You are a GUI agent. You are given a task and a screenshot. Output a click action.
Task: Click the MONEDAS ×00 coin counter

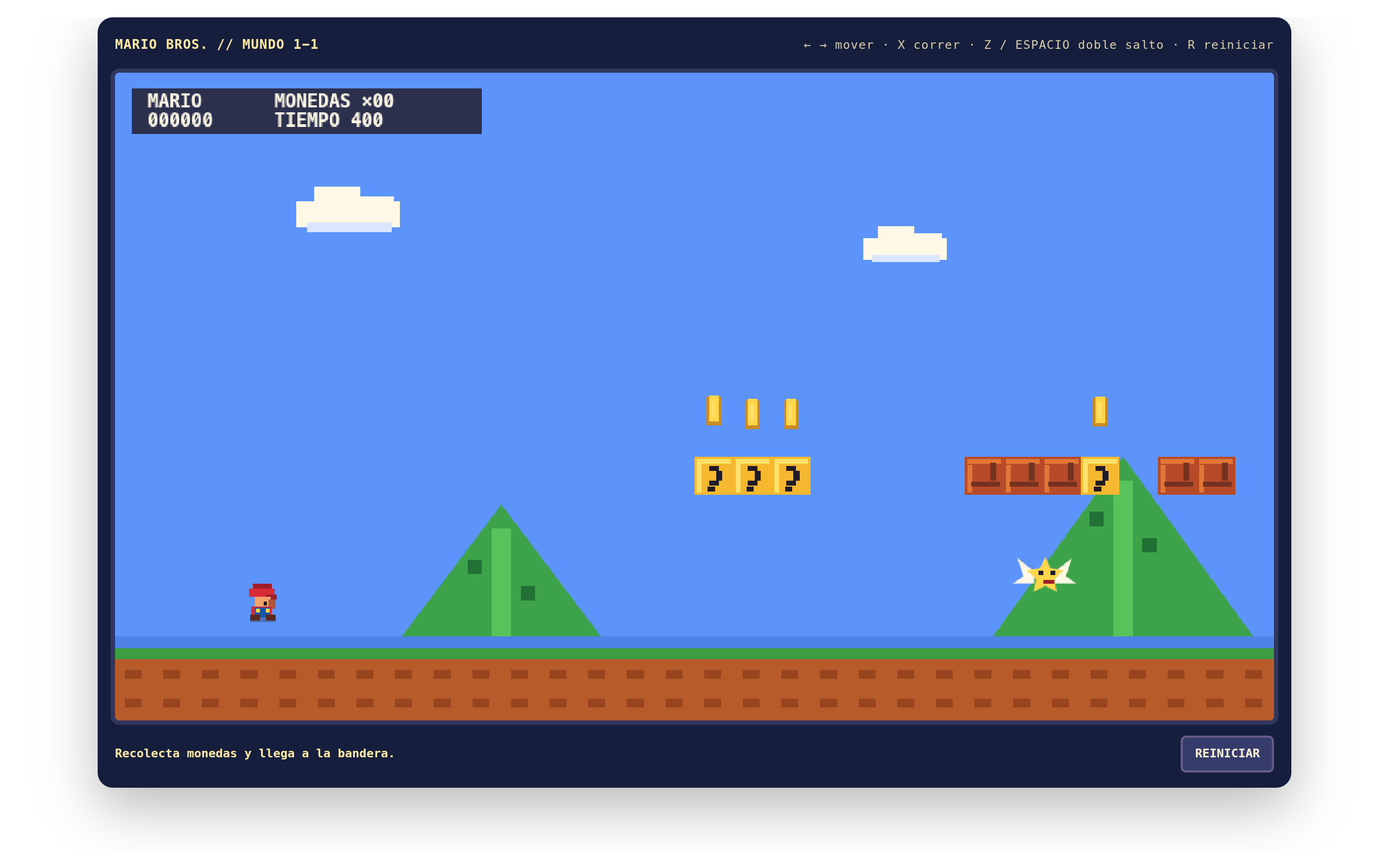click(x=334, y=101)
